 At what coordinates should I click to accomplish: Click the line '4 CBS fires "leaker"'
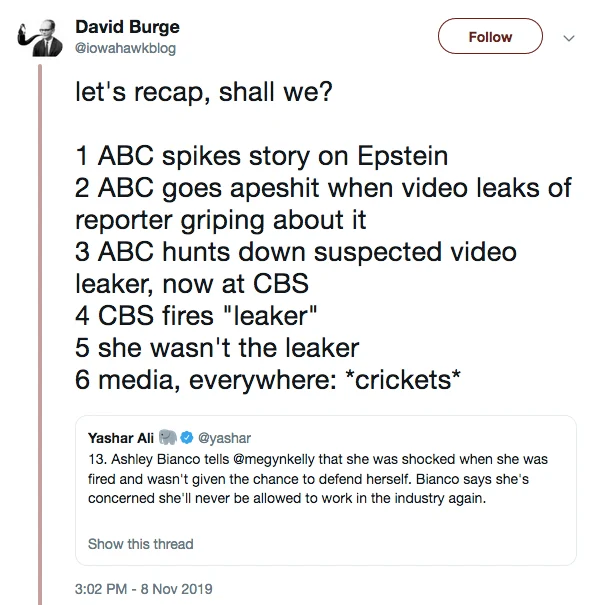click(196, 314)
